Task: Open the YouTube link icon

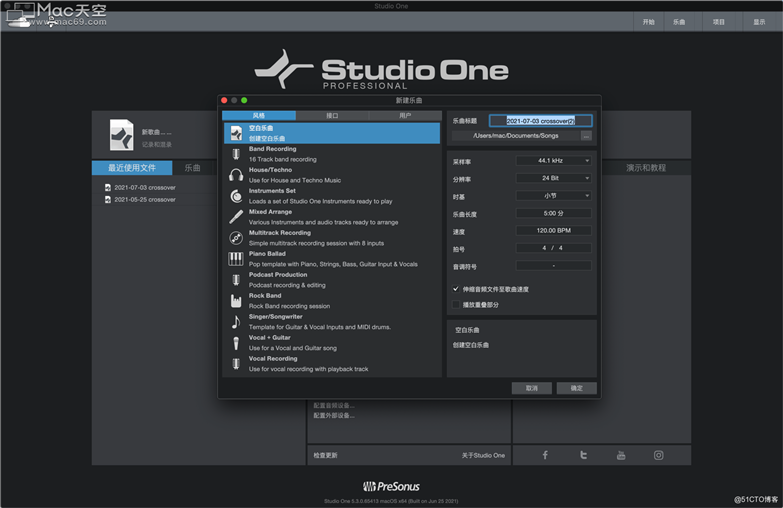Action: [621, 455]
